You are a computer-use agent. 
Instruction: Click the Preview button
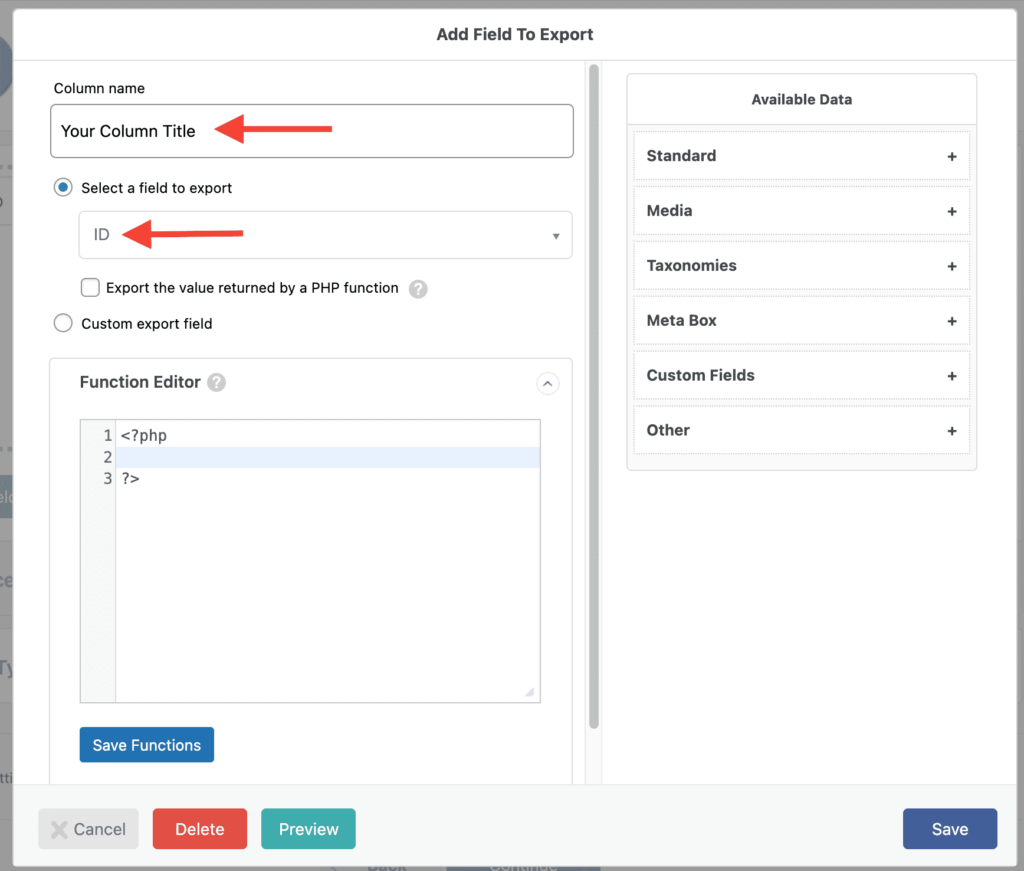tap(308, 829)
